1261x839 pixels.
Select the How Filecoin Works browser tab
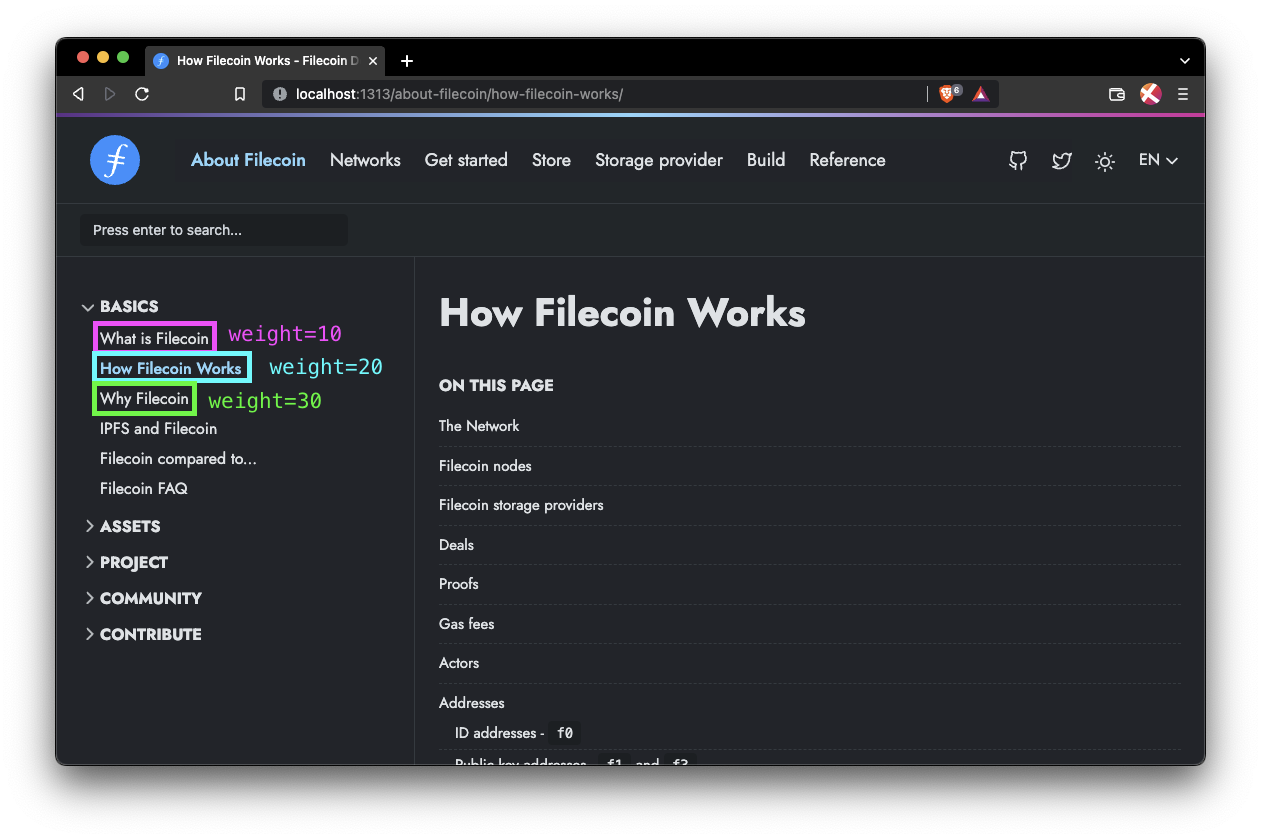(x=266, y=61)
